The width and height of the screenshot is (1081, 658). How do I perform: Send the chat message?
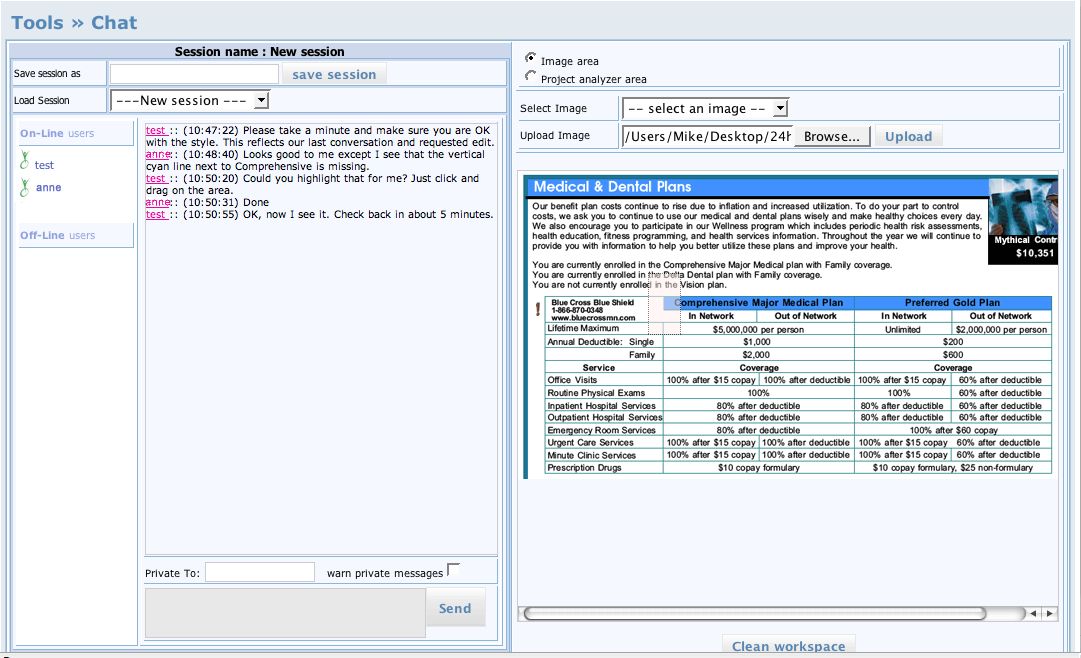point(455,608)
